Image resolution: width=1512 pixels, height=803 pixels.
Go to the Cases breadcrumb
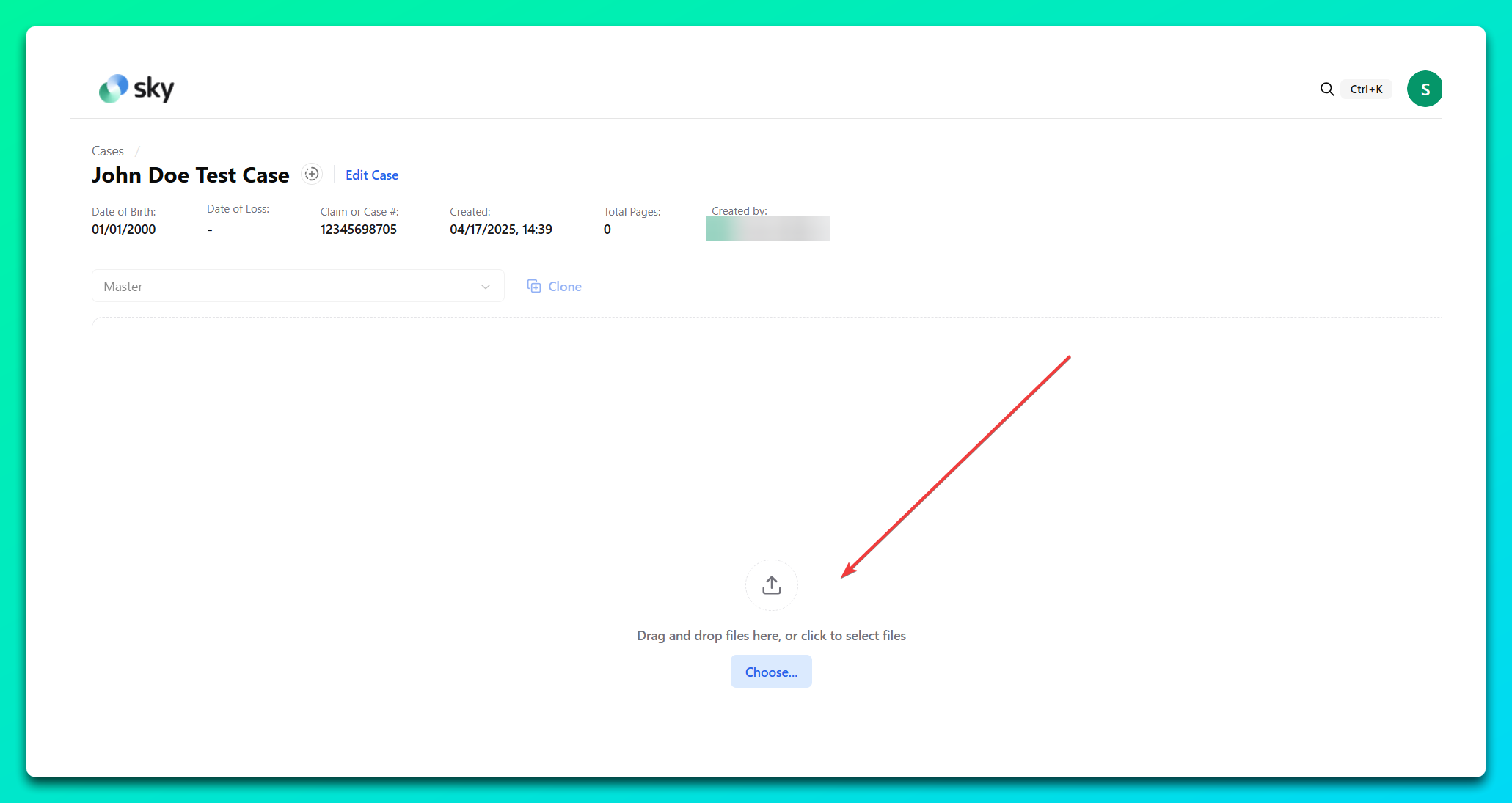(108, 151)
